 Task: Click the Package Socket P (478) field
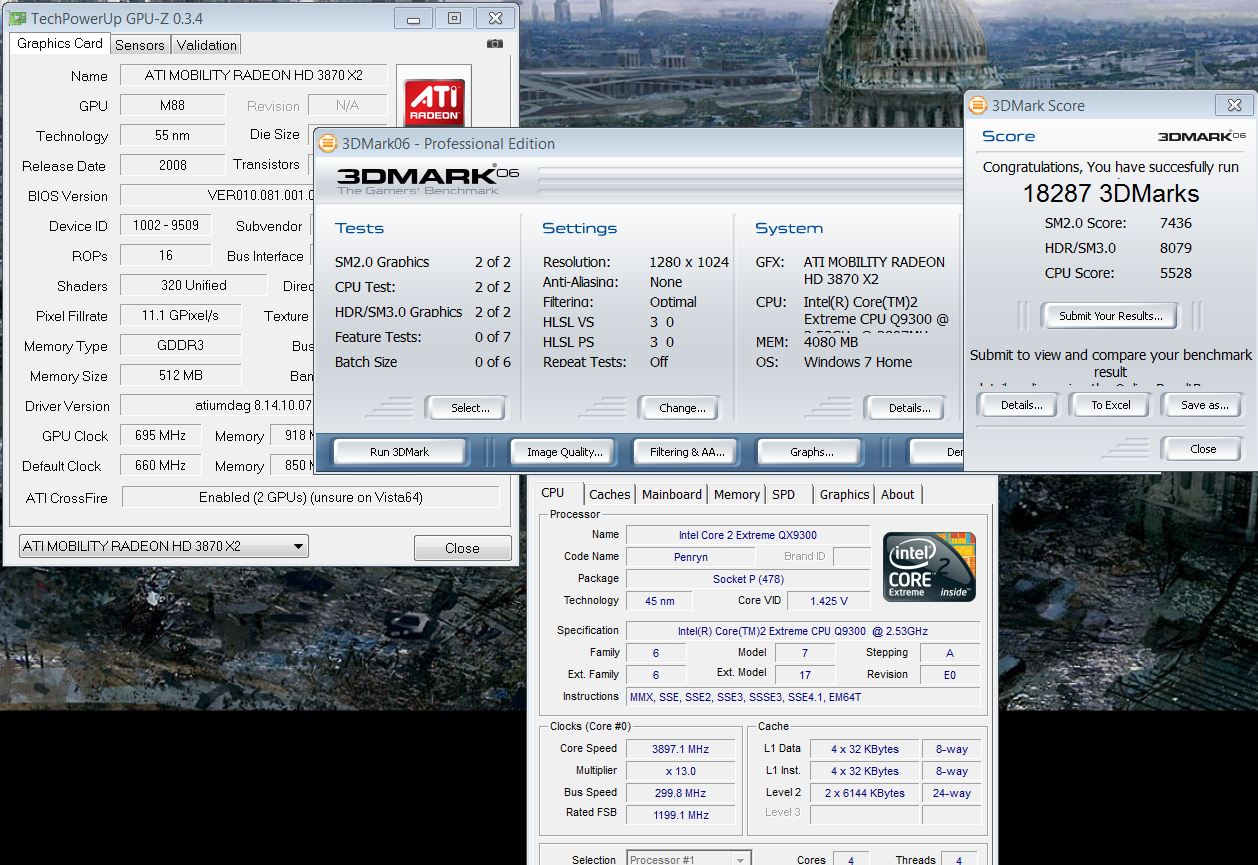[x=748, y=579]
